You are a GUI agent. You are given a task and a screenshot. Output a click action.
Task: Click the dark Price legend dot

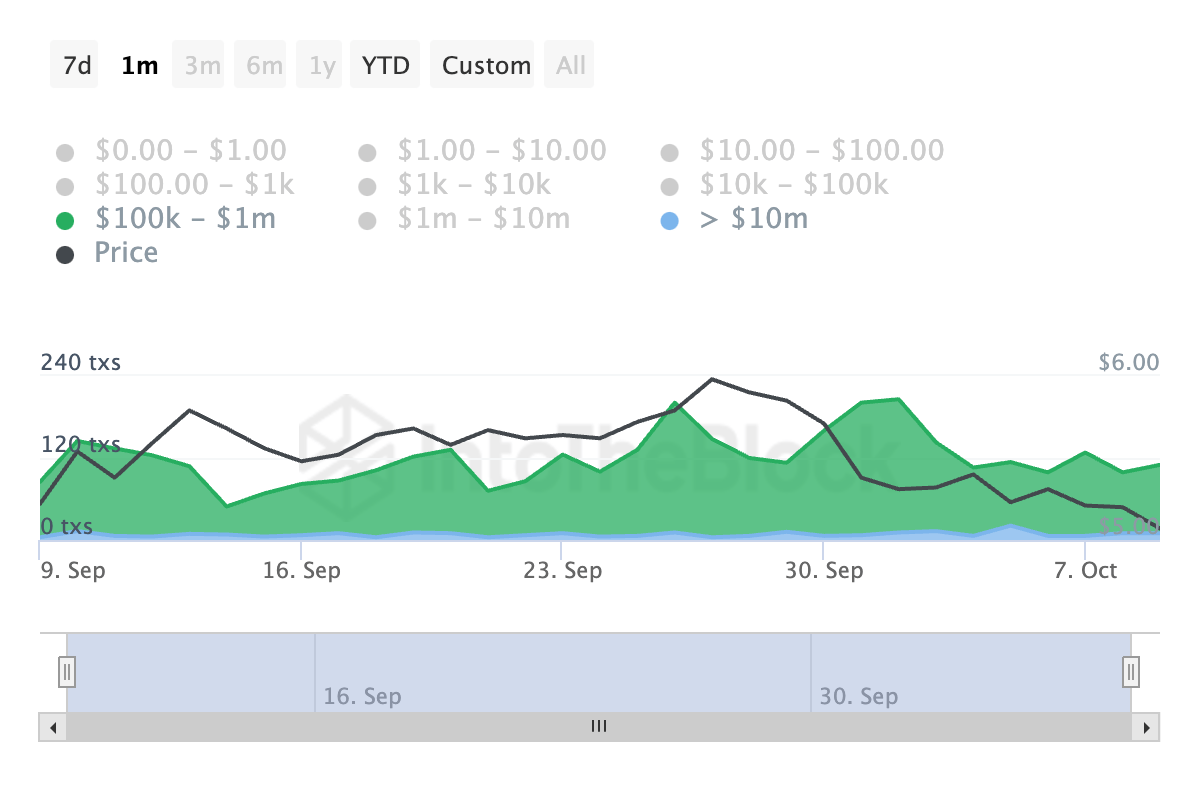tap(65, 255)
